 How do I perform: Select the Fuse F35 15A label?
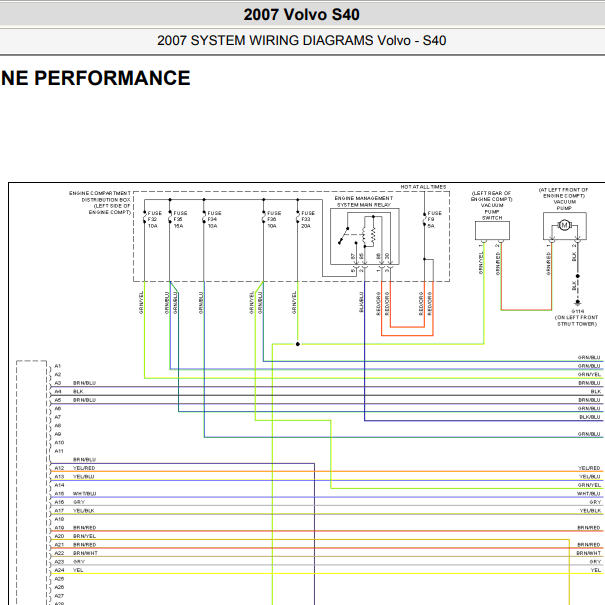(x=180, y=219)
